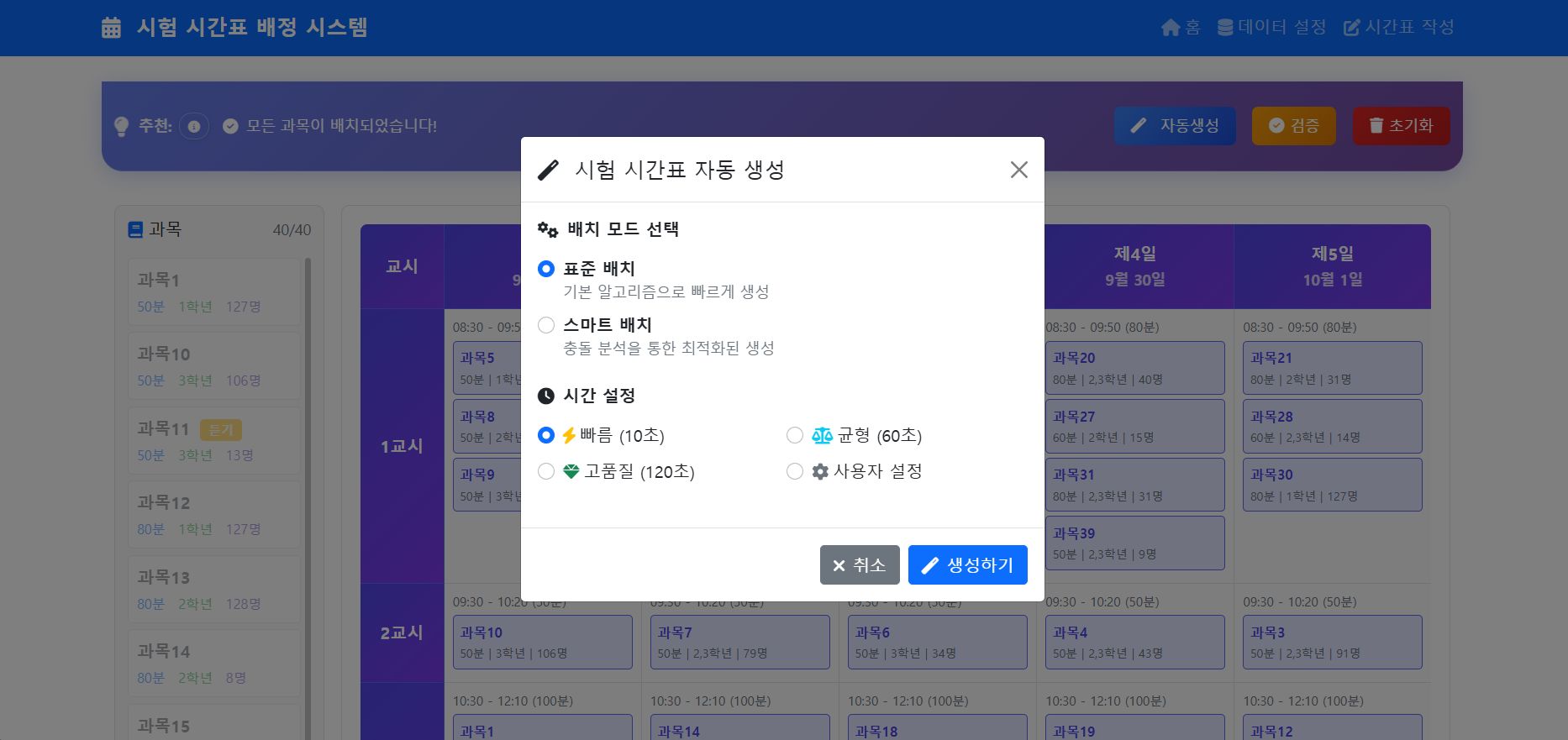Viewport: 1568px width, 740px height.
Task: Click the 과목39 card in the timetable
Action: [1134, 543]
